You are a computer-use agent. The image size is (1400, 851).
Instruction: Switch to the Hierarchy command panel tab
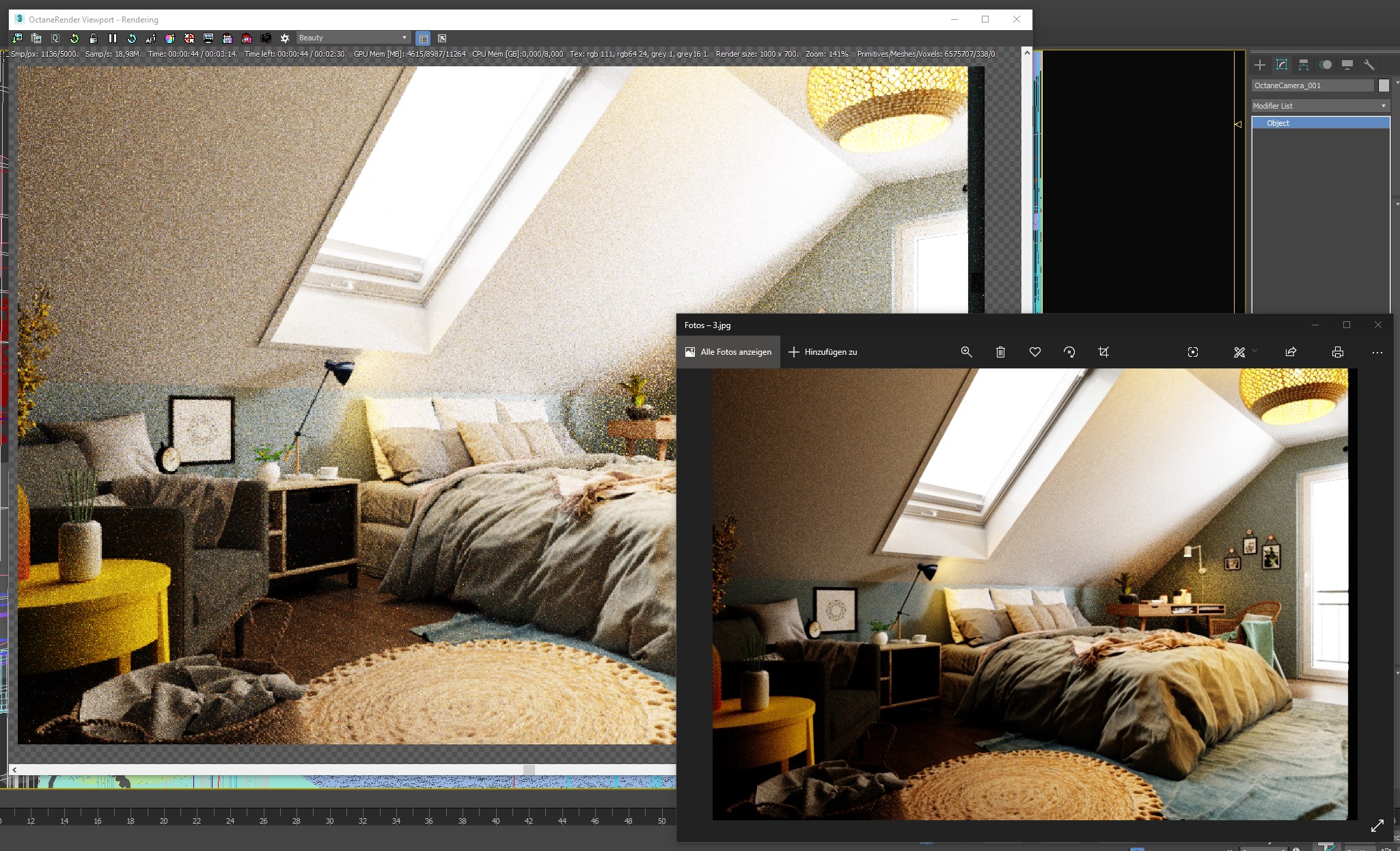pyautogui.click(x=1304, y=65)
